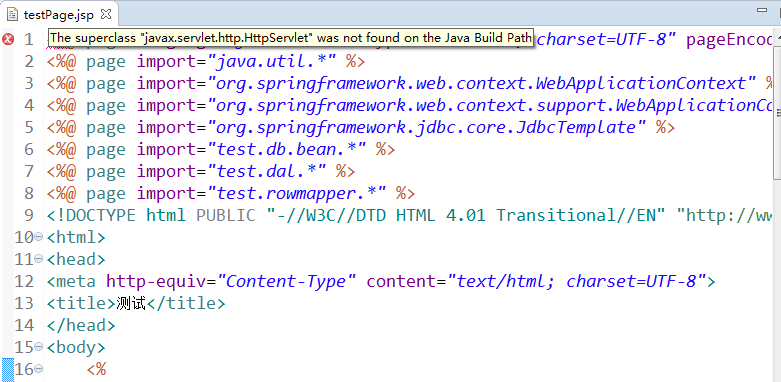Click the JdbcTemplate import on line 5

(426, 127)
